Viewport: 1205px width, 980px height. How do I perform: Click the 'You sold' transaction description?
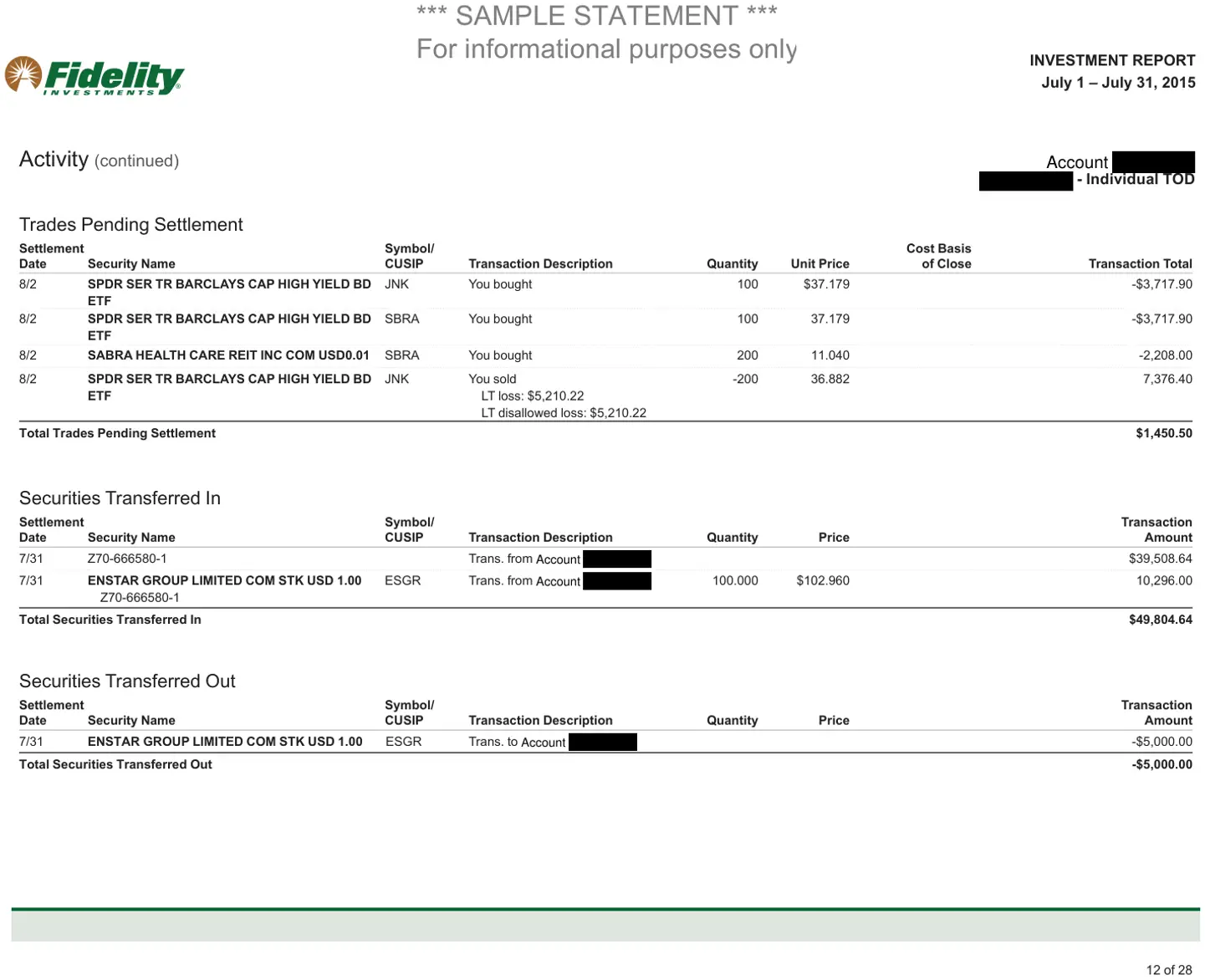pyautogui.click(x=493, y=379)
